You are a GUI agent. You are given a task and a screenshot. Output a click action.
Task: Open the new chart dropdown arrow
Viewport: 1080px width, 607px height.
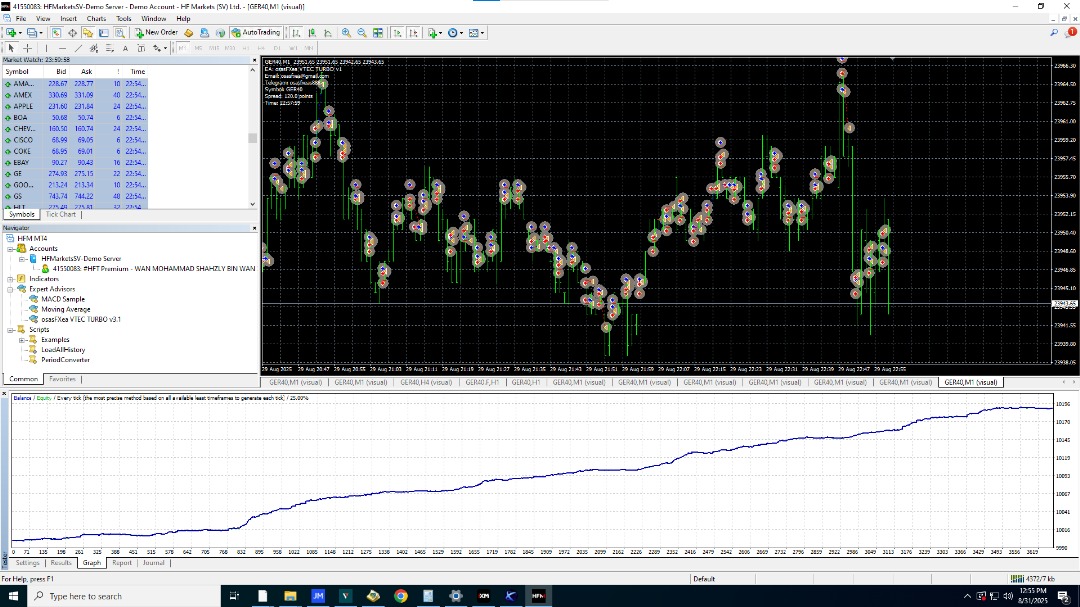pyautogui.click(x=20, y=32)
